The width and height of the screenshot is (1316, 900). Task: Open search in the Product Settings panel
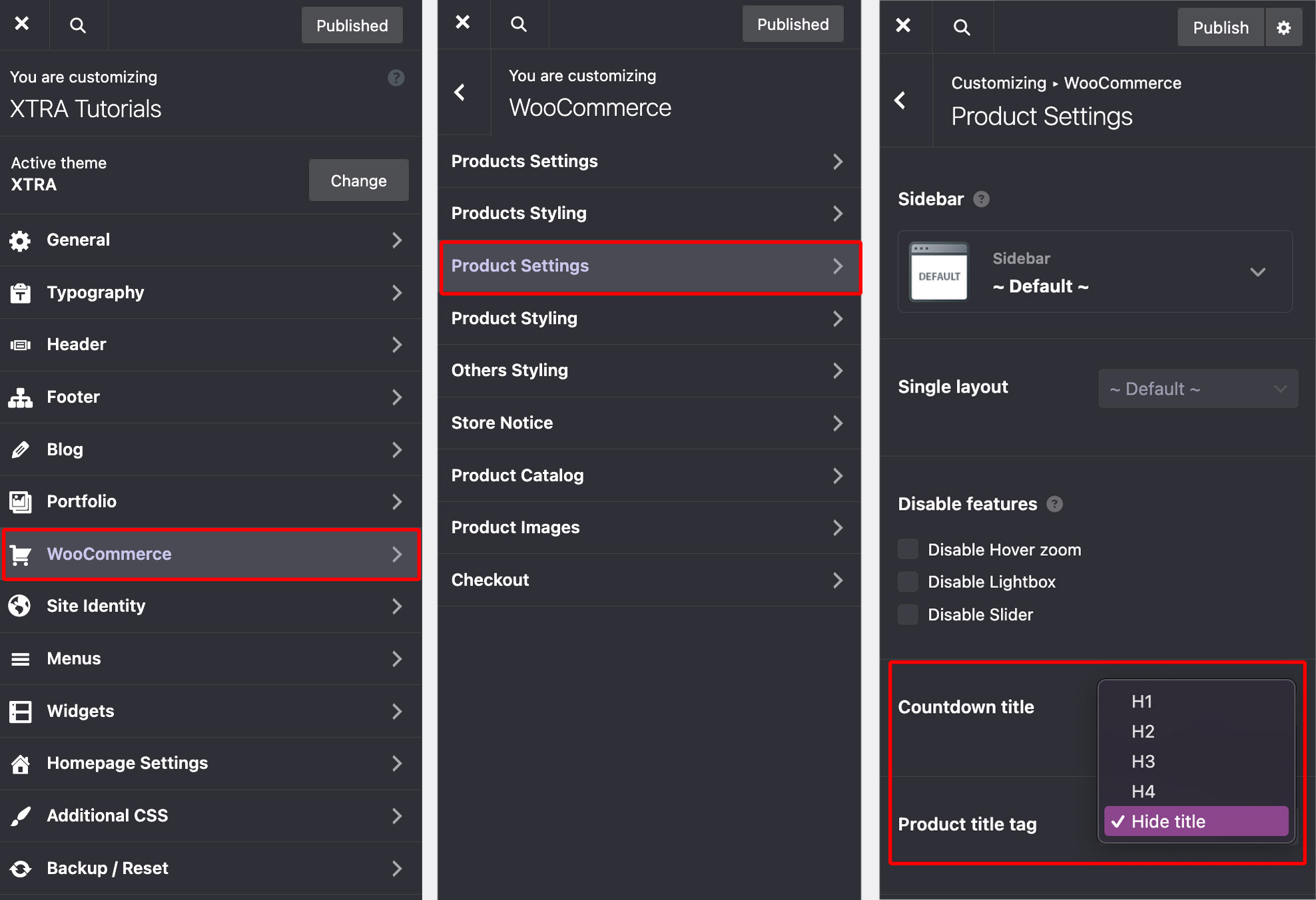[962, 28]
